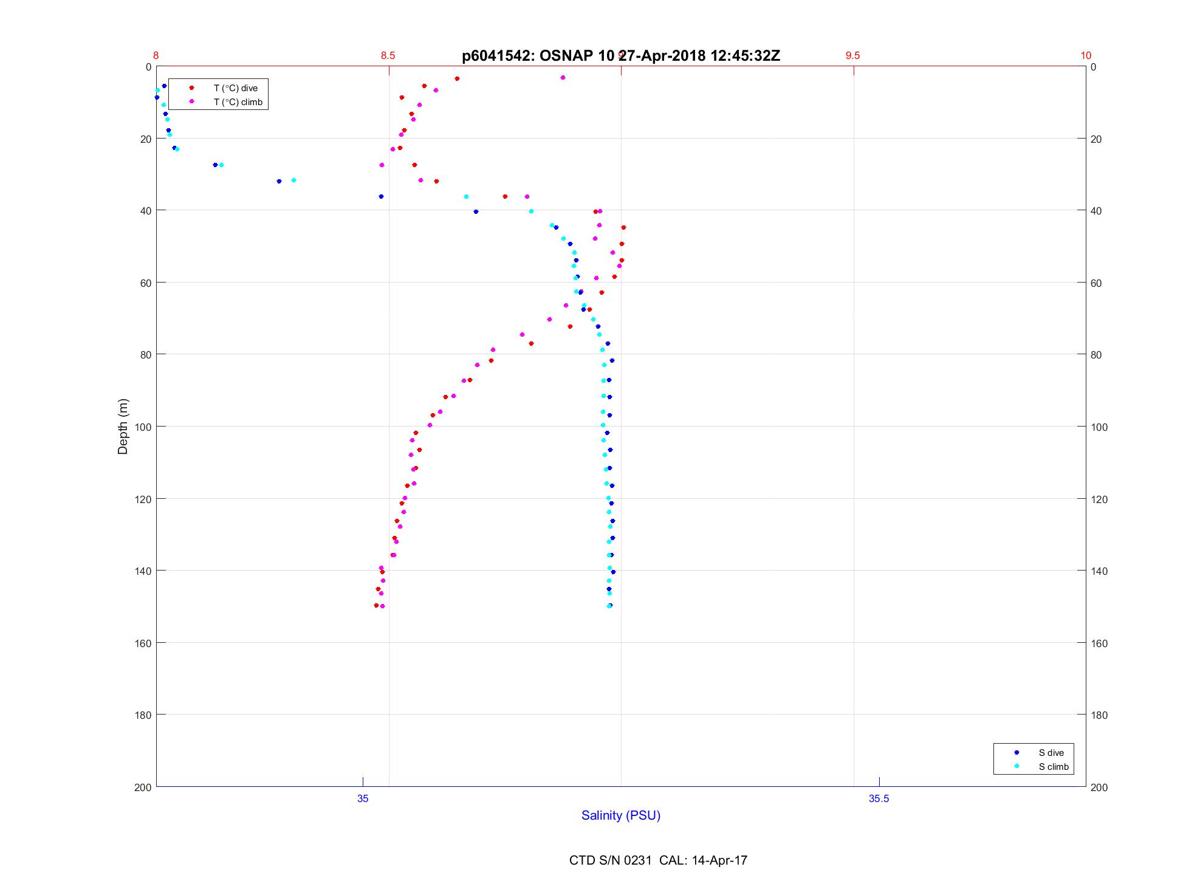Click right depth axis tick label 120
Screen dimensions: 1200x885
pyautogui.click(x=1100, y=499)
